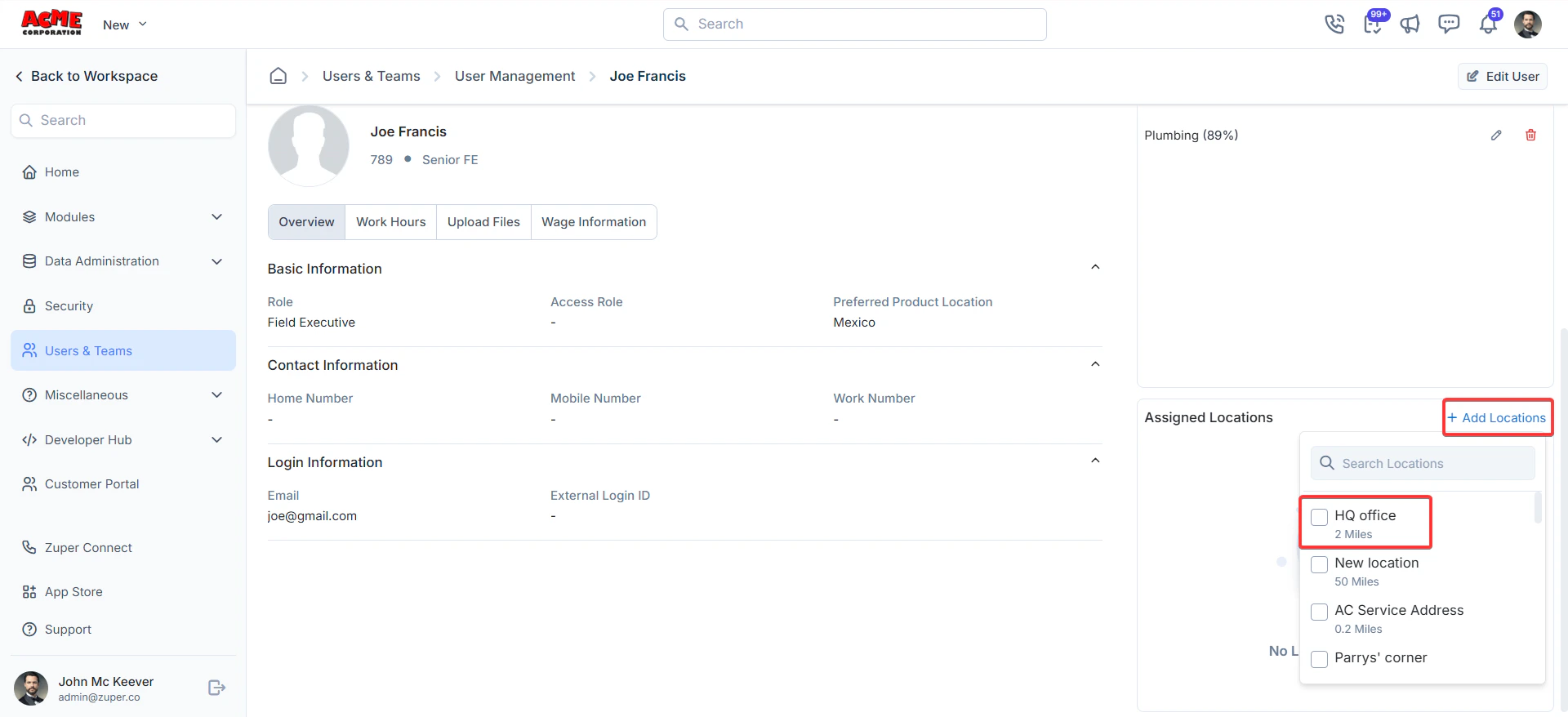Click John Mc Keever account name
This screenshot has height=717, width=1568.
click(106, 682)
